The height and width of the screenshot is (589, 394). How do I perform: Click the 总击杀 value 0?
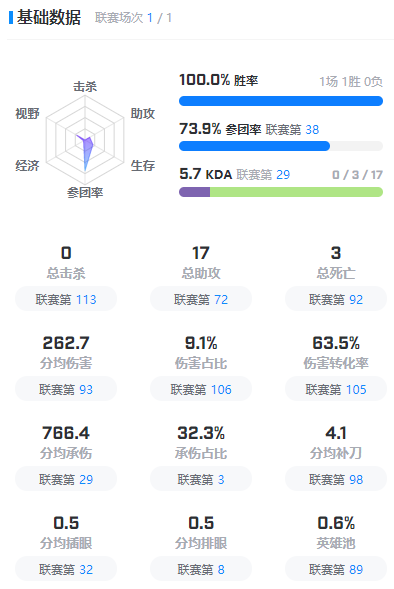[66, 253]
